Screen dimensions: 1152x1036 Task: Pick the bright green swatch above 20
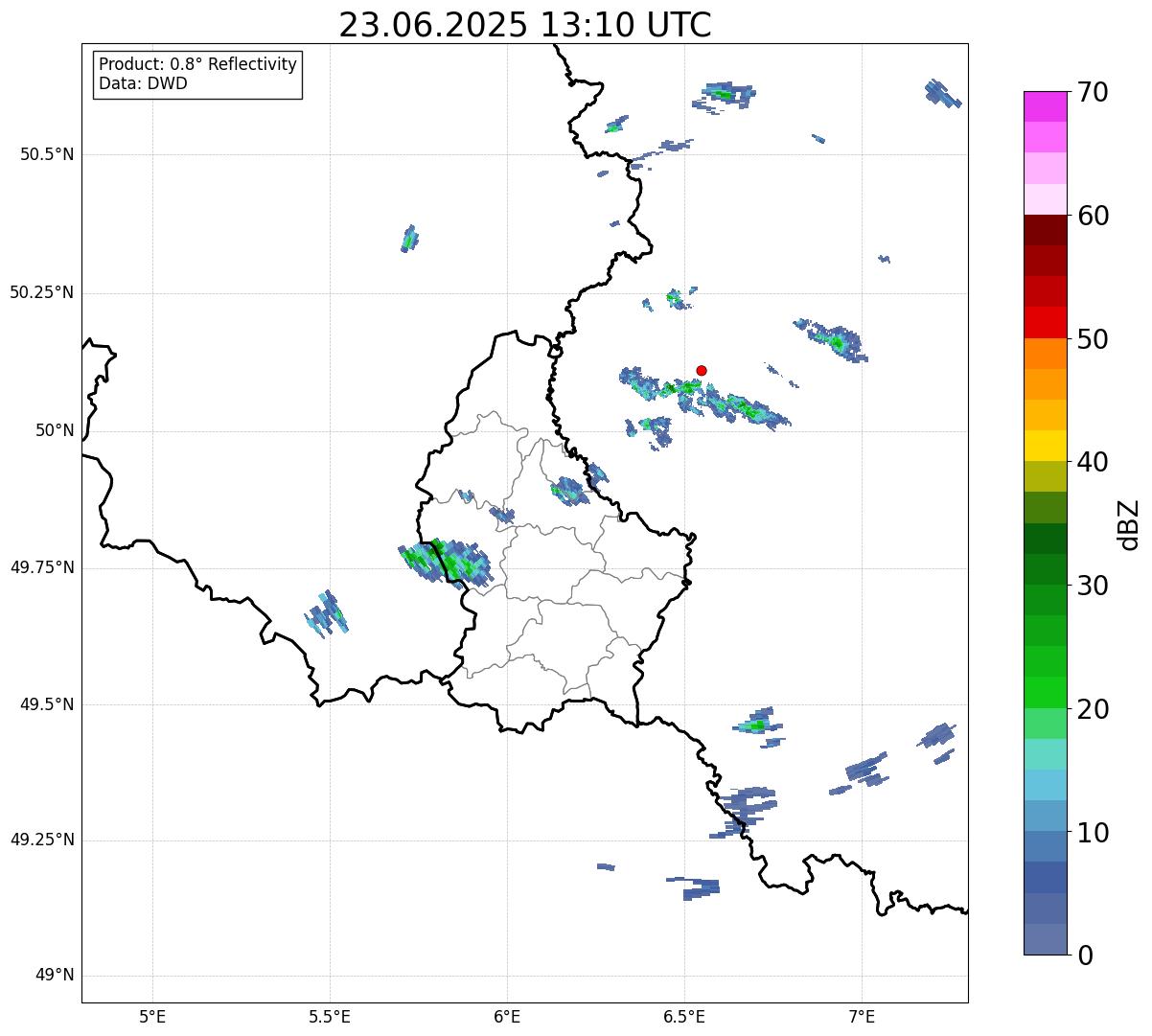tap(1046, 693)
